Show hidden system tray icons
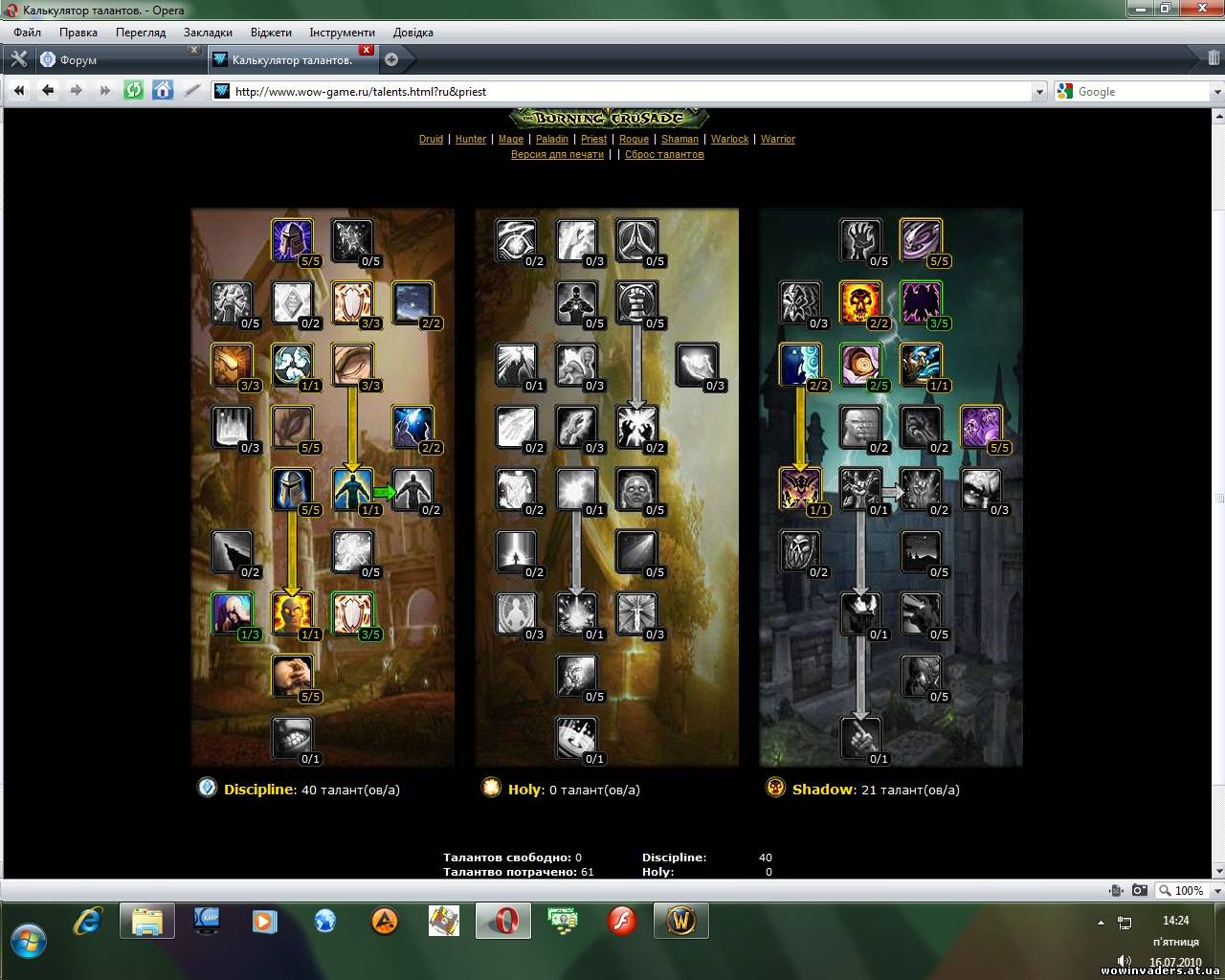The image size is (1225, 980). pos(1101,923)
